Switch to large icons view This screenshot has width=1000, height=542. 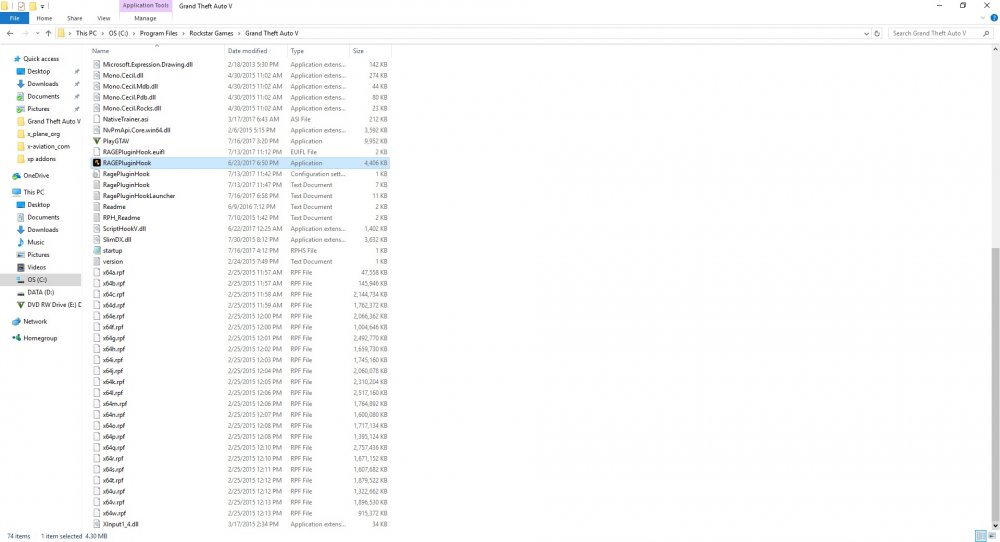(x=992, y=536)
